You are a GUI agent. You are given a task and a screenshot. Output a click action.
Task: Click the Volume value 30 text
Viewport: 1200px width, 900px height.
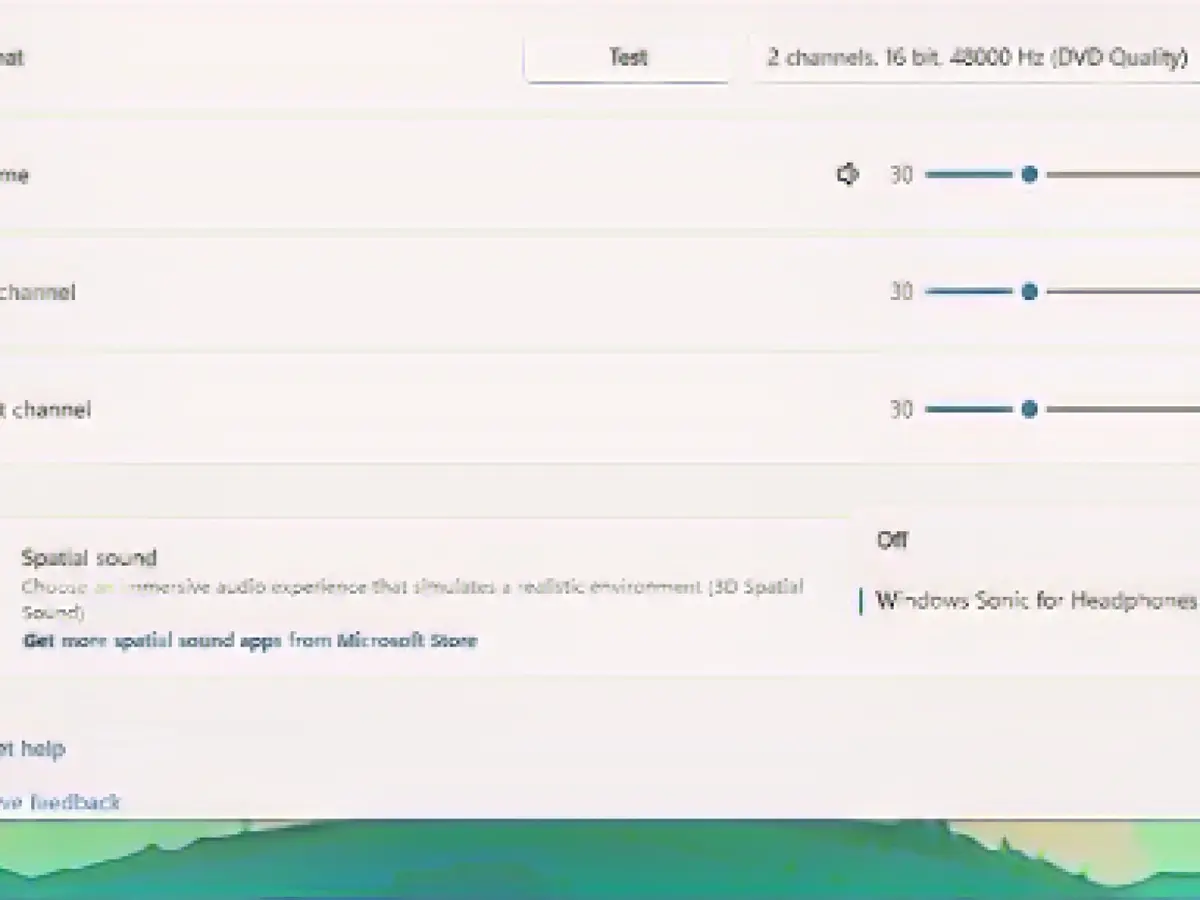tap(901, 175)
